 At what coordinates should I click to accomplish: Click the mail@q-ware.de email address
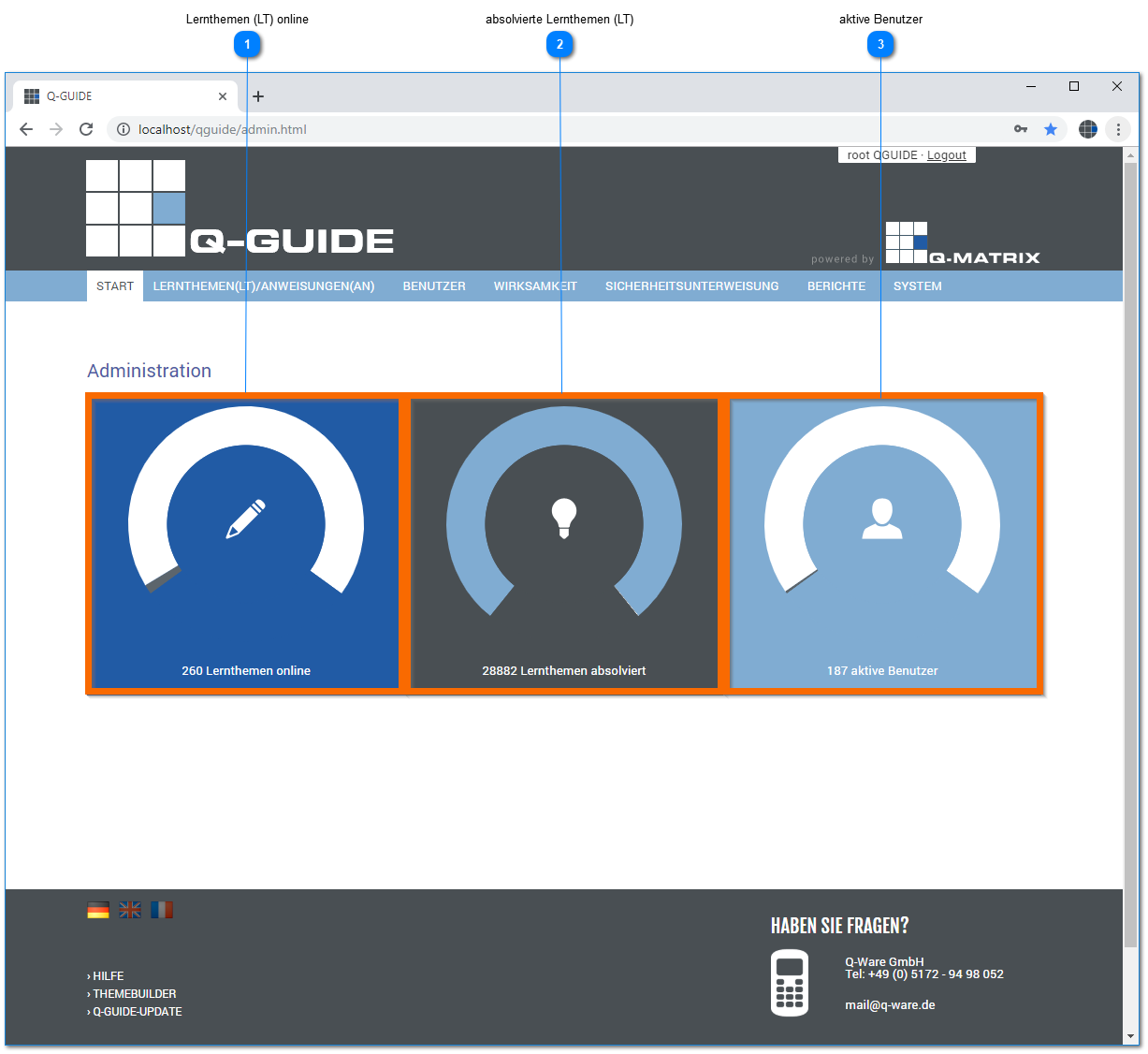click(890, 1004)
